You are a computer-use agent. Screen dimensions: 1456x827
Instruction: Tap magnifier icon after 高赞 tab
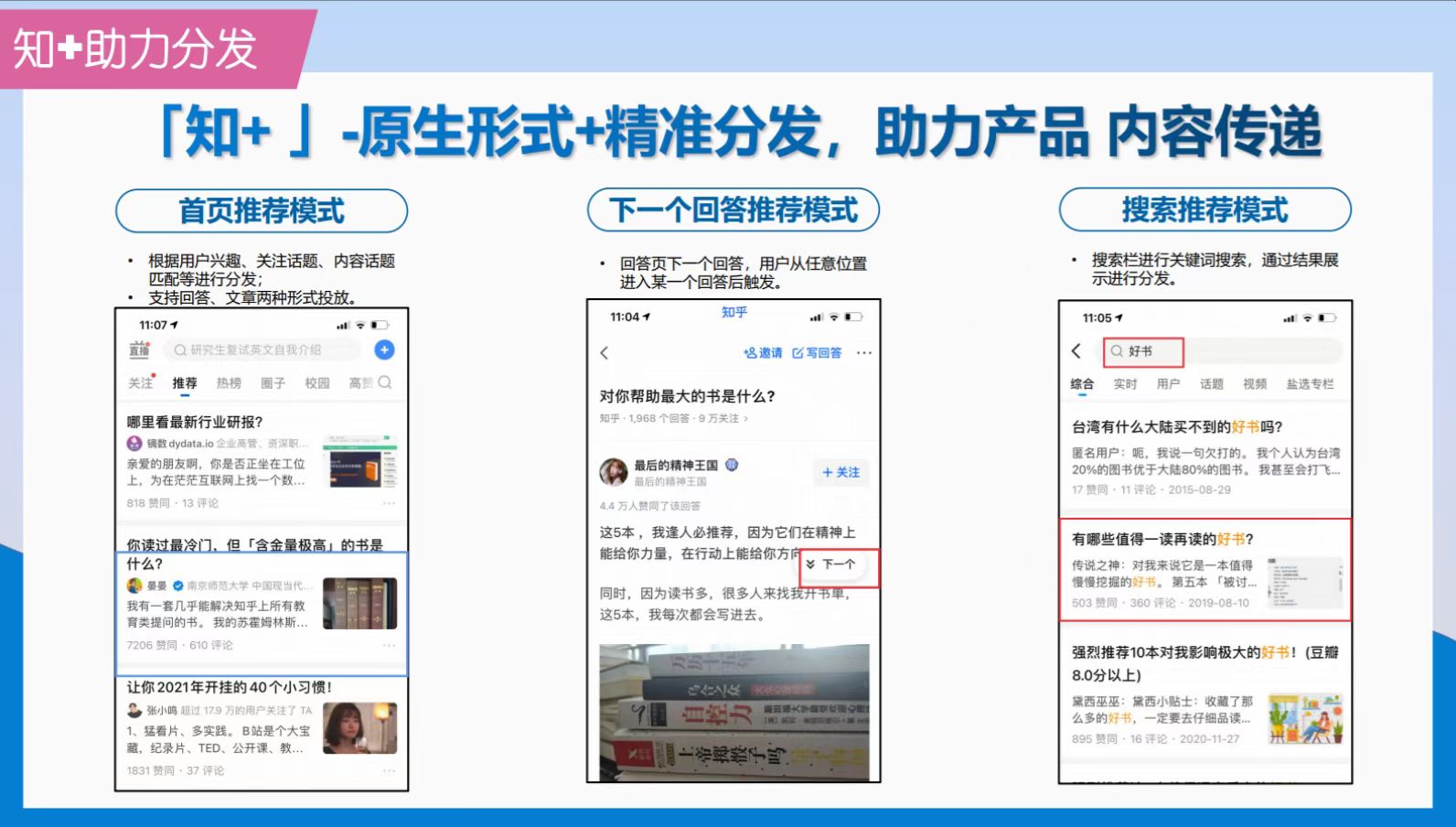tap(385, 382)
